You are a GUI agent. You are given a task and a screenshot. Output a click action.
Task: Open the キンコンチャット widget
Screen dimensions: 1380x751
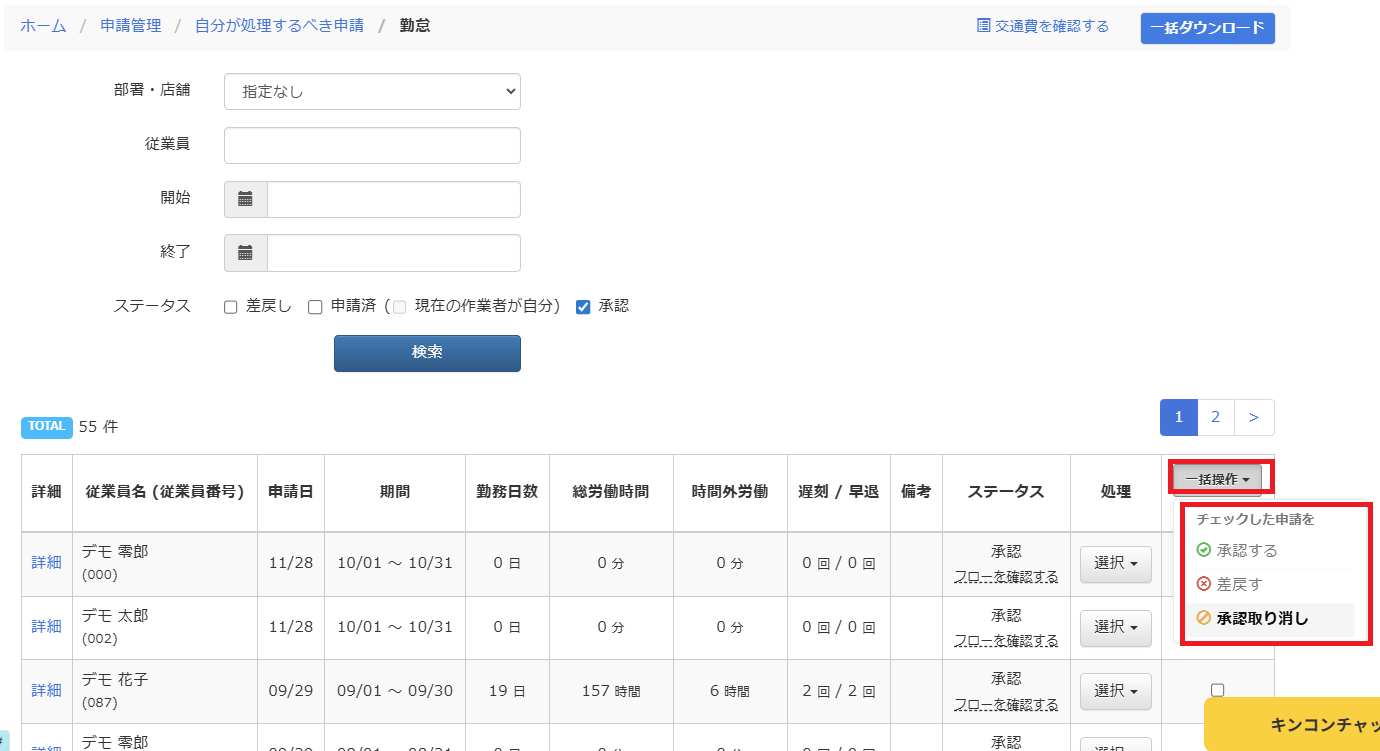(x=1292, y=725)
